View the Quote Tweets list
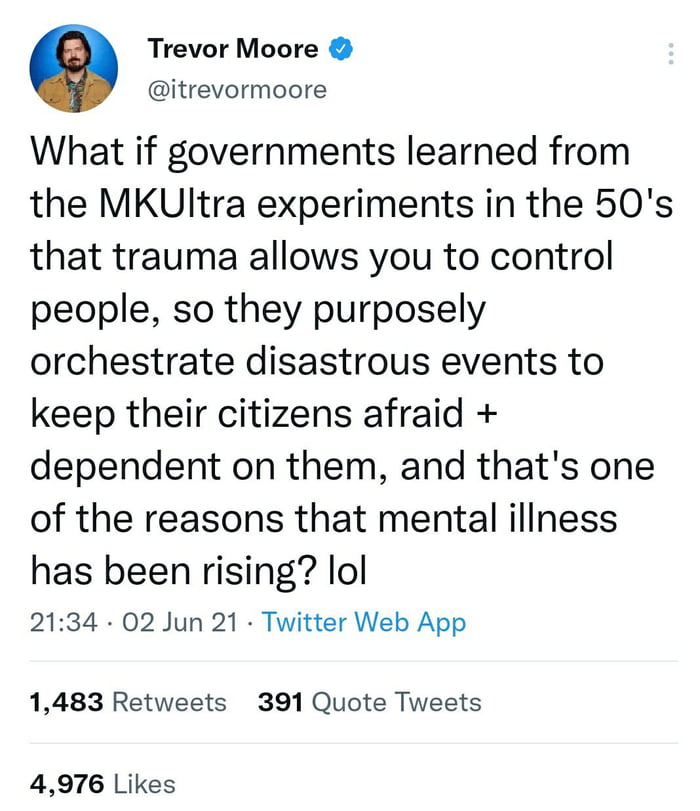Viewport: 700px width, 811px height. pyautogui.click(x=397, y=702)
